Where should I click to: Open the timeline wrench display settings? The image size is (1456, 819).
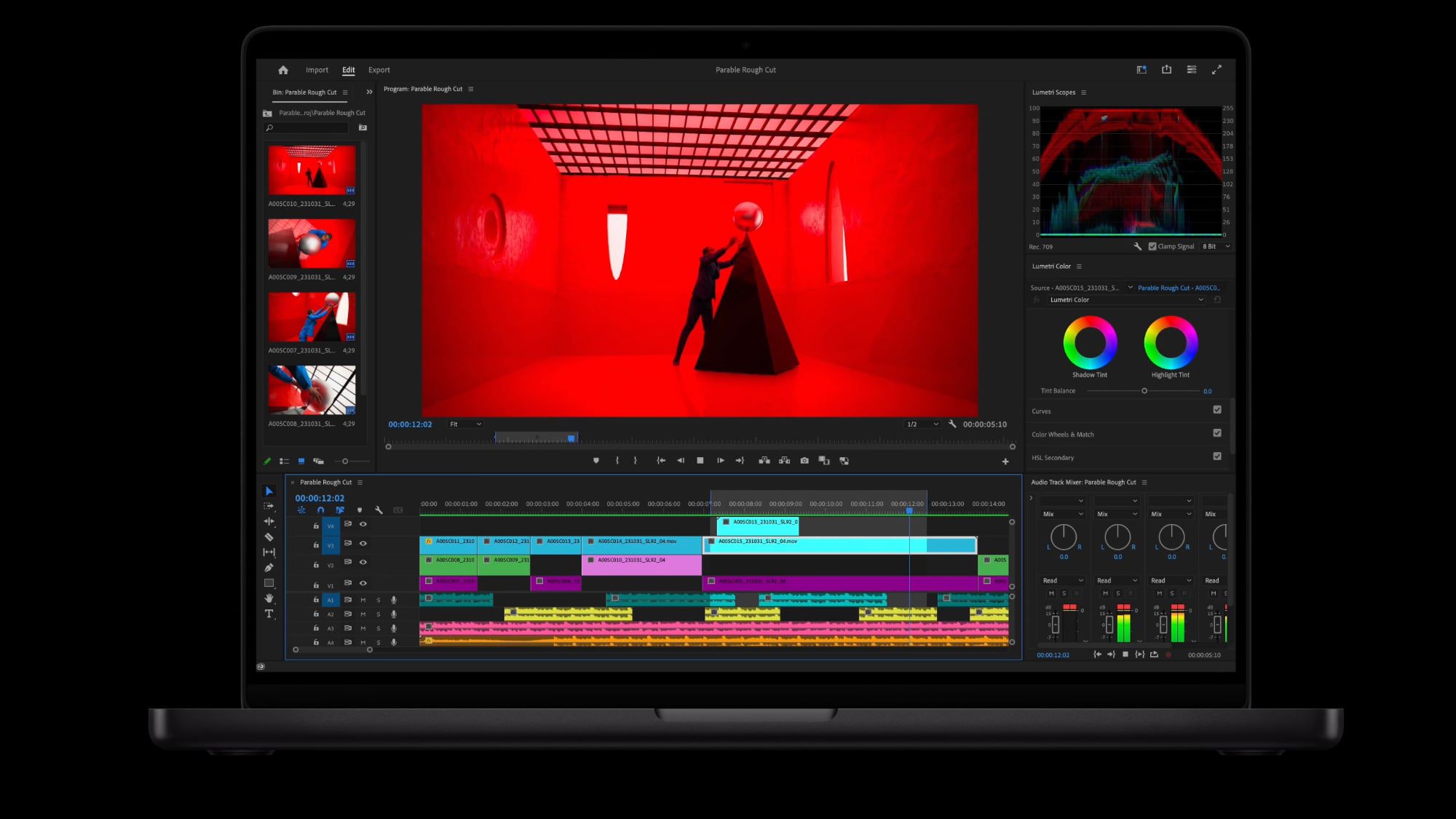[x=379, y=510]
